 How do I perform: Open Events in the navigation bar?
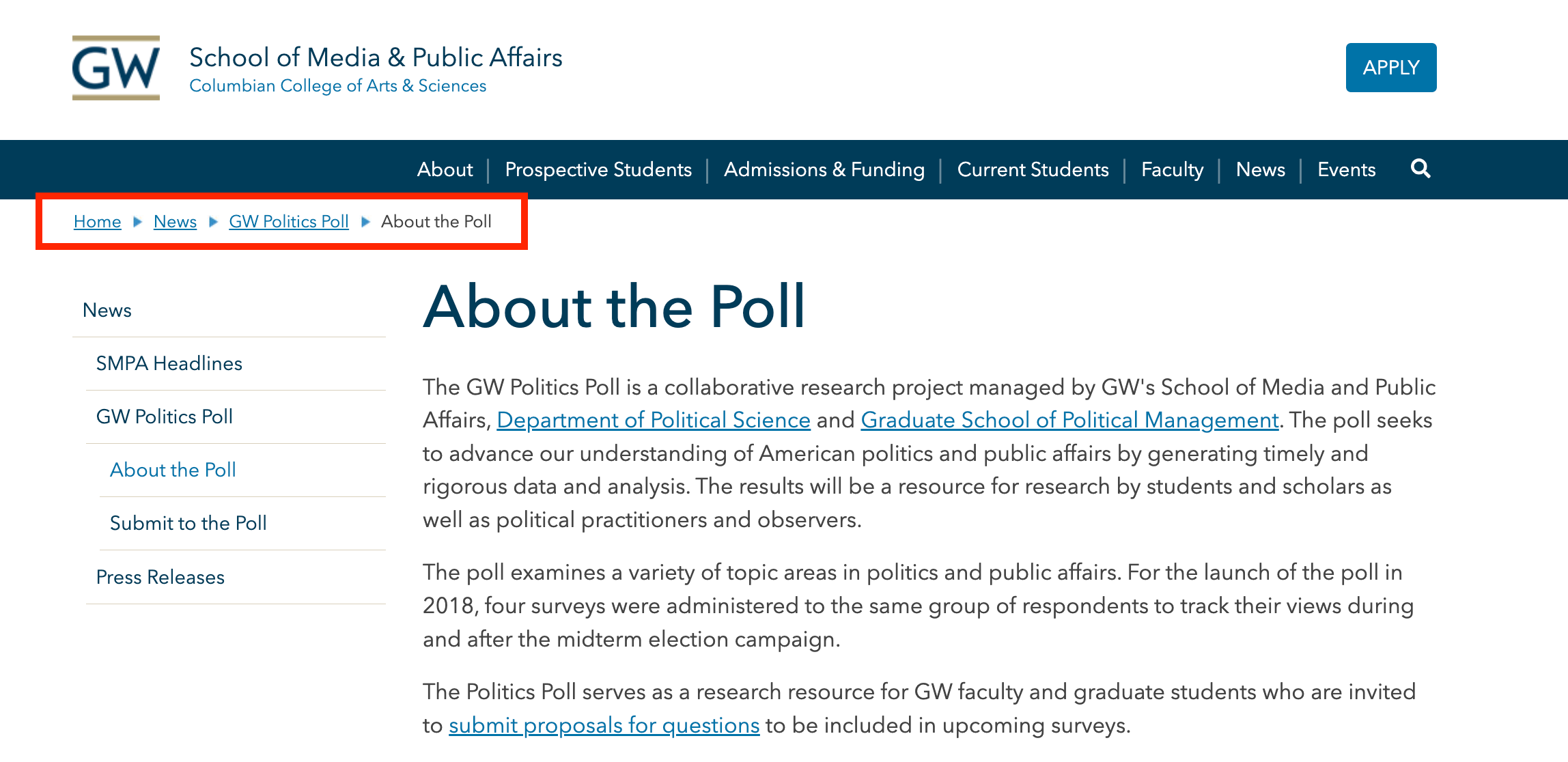1347,169
